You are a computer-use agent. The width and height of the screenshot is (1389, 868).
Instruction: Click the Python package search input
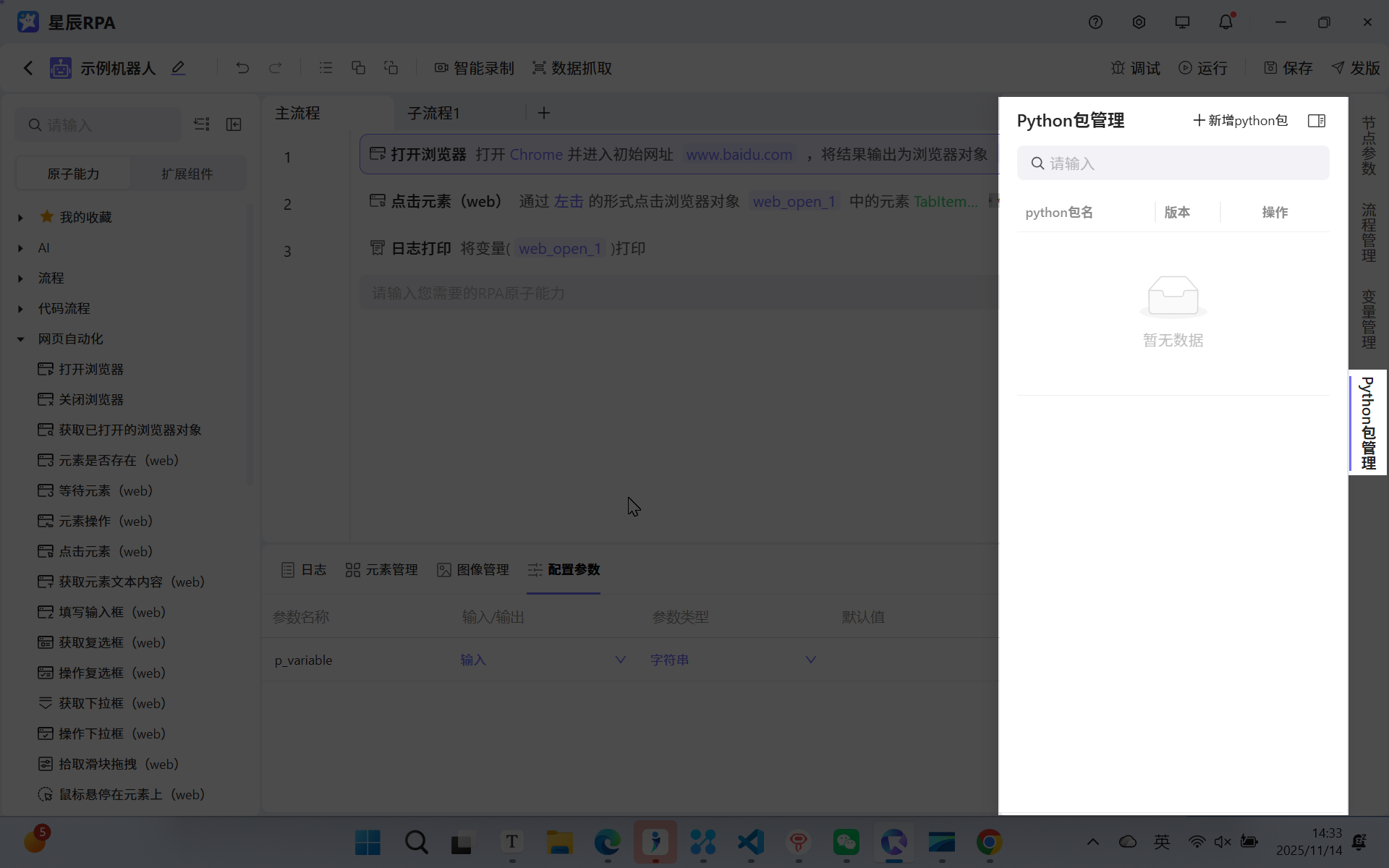click(1173, 163)
